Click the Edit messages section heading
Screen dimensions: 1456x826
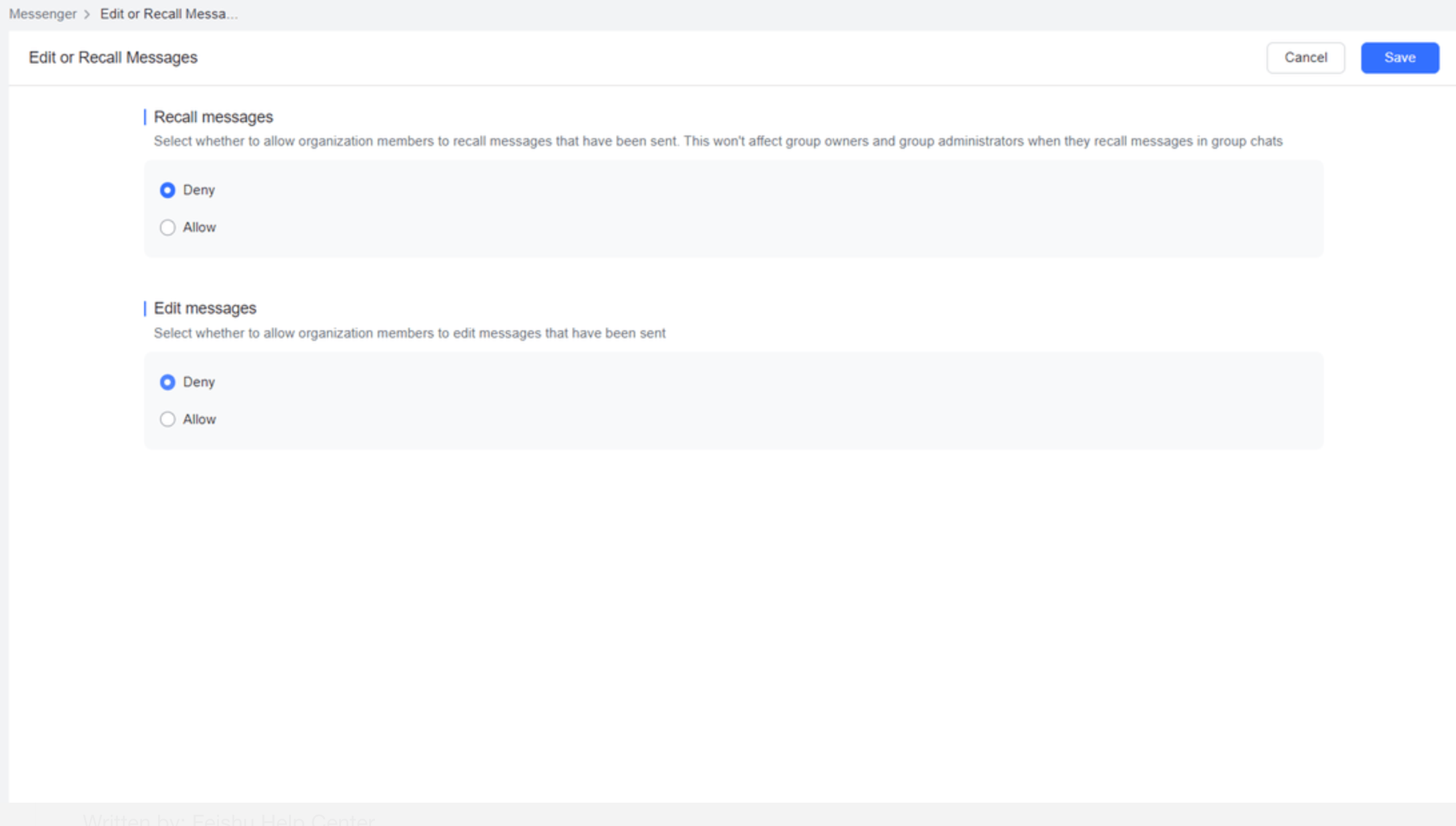[x=204, y=308]
